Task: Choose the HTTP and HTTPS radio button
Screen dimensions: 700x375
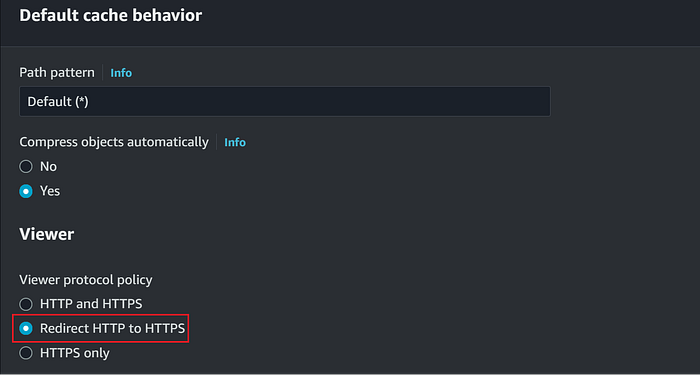Action: (x=26, y=304)
